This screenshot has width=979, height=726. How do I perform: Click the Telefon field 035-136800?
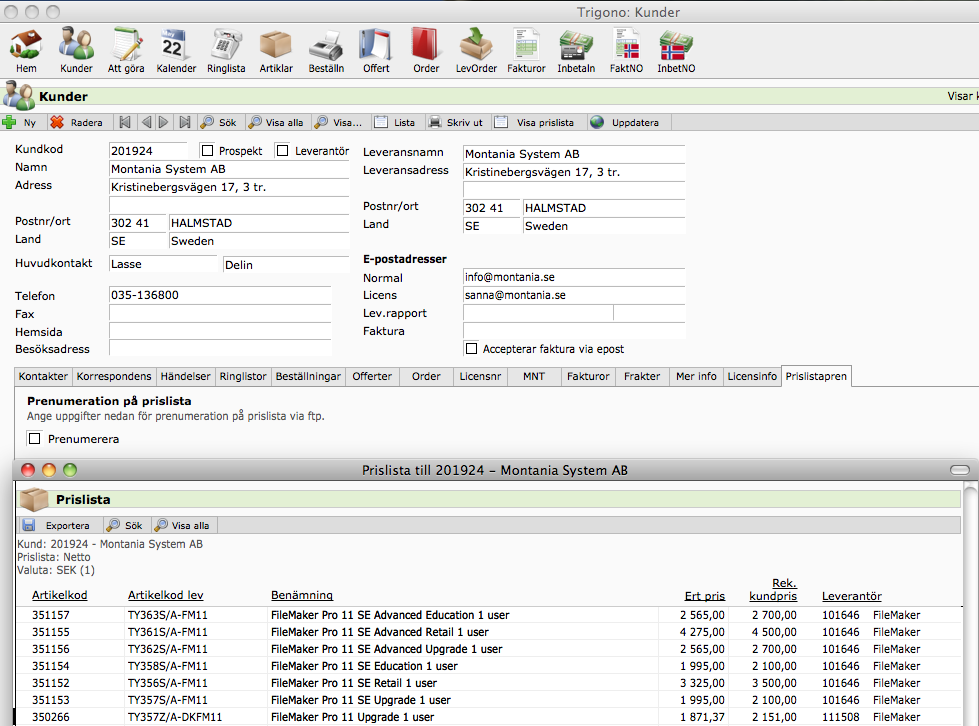point(220,295)
